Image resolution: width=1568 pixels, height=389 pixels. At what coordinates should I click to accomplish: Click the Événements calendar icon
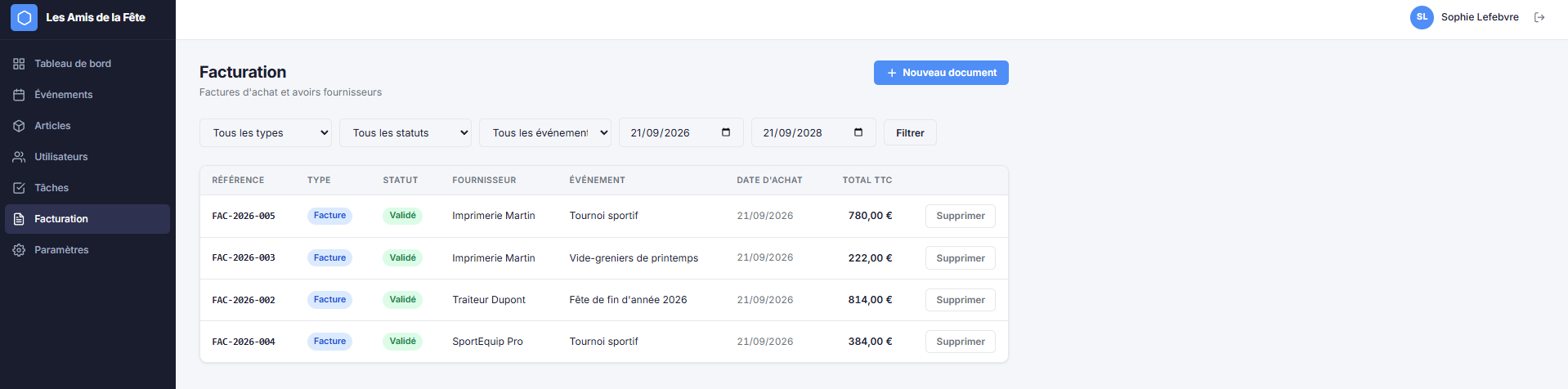click(19, 95)
